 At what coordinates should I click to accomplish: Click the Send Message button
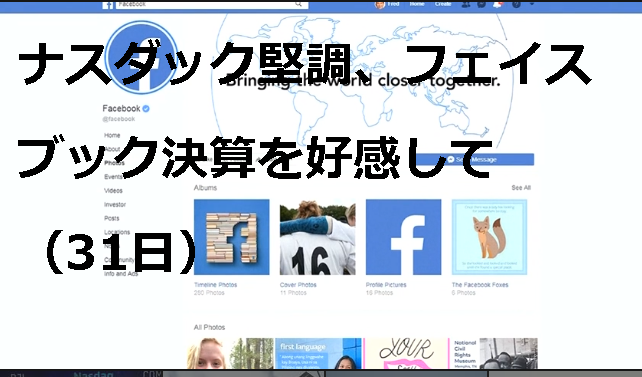pyautogui.click(x=475, y=160)
